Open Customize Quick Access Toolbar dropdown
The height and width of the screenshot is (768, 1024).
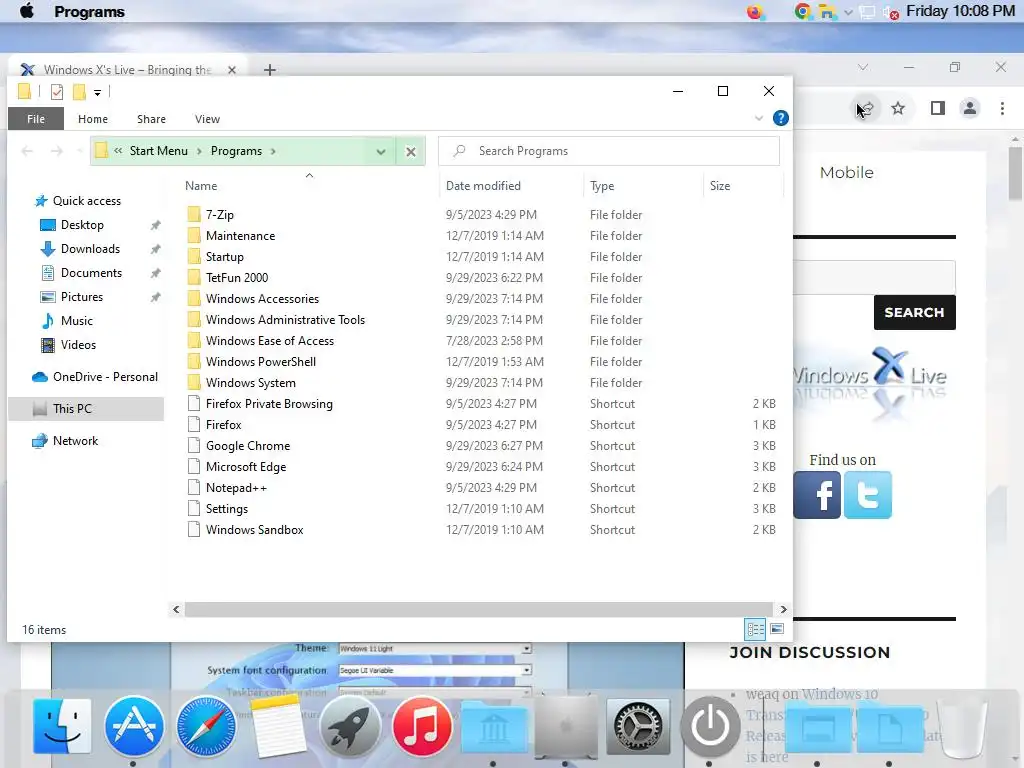[97, 93]
